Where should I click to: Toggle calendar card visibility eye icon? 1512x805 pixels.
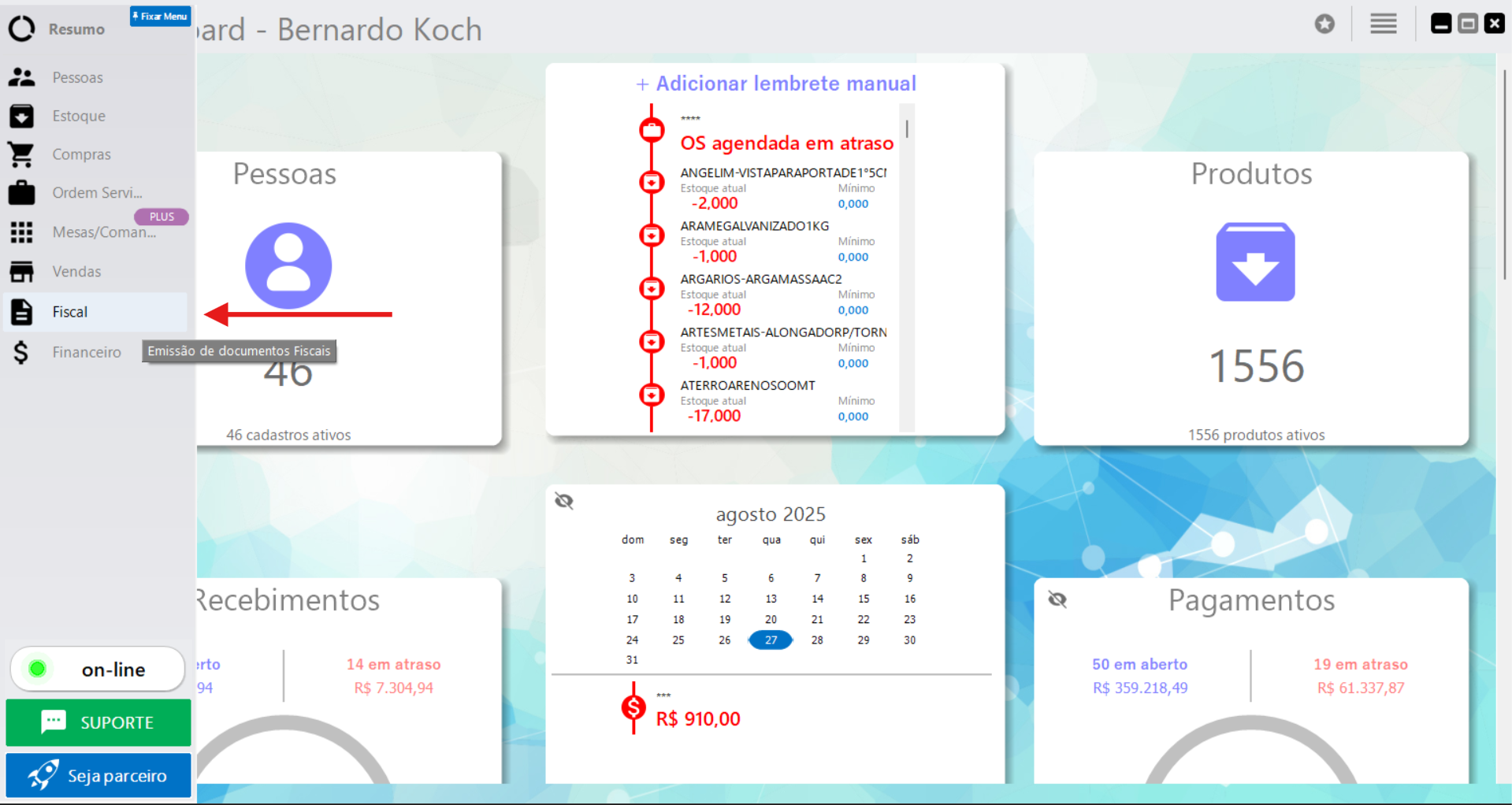564,501
